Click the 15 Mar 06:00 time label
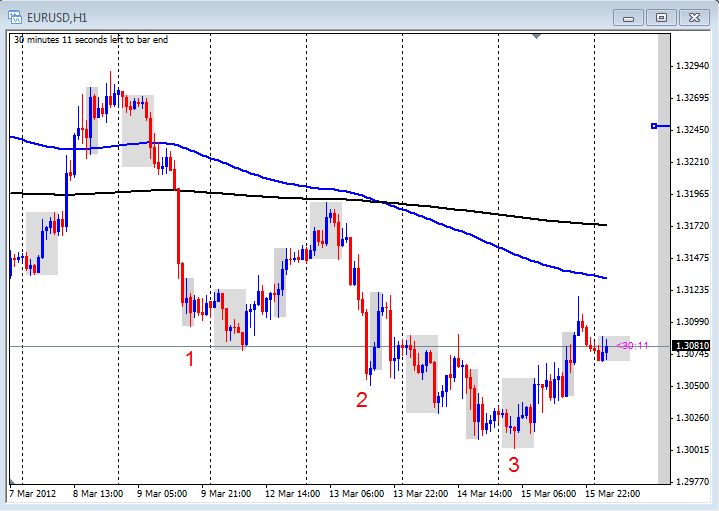Viewport: 719px width, 511px height. pos(548,494)
